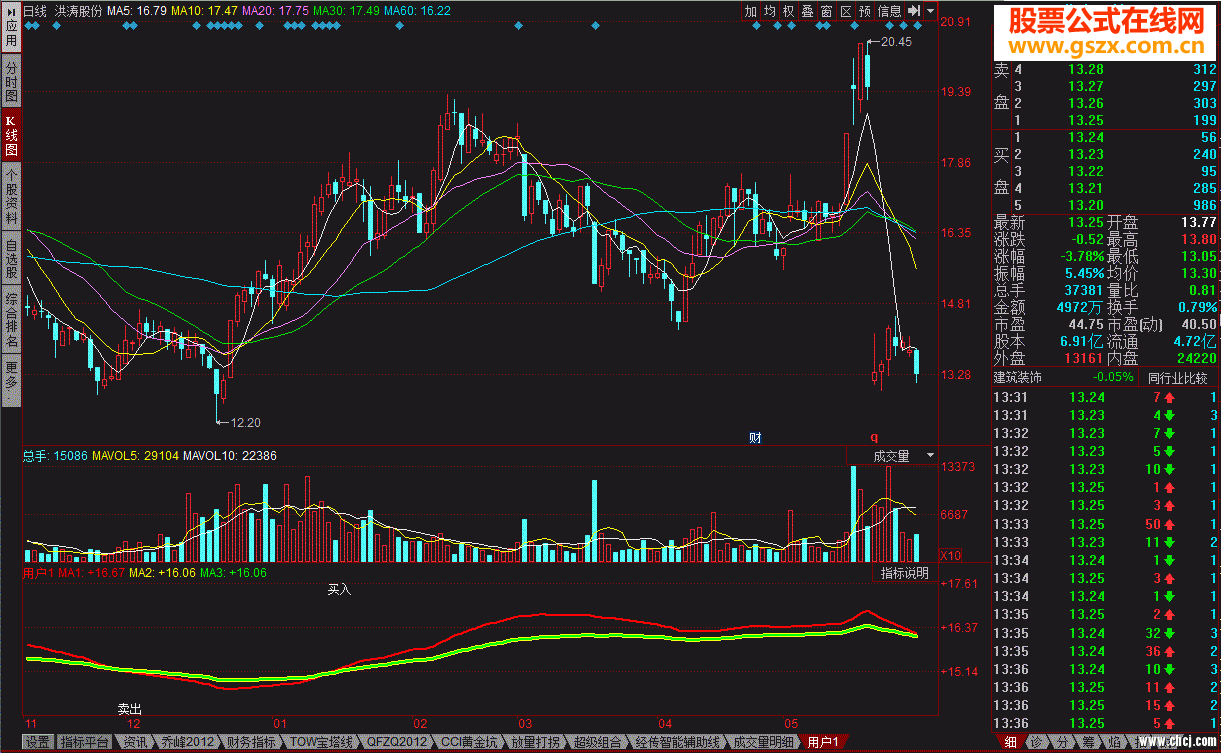The image size is (1221, 753).
Task: Open the dropdown arrow at toolbar end
Action: pos(930,11)
